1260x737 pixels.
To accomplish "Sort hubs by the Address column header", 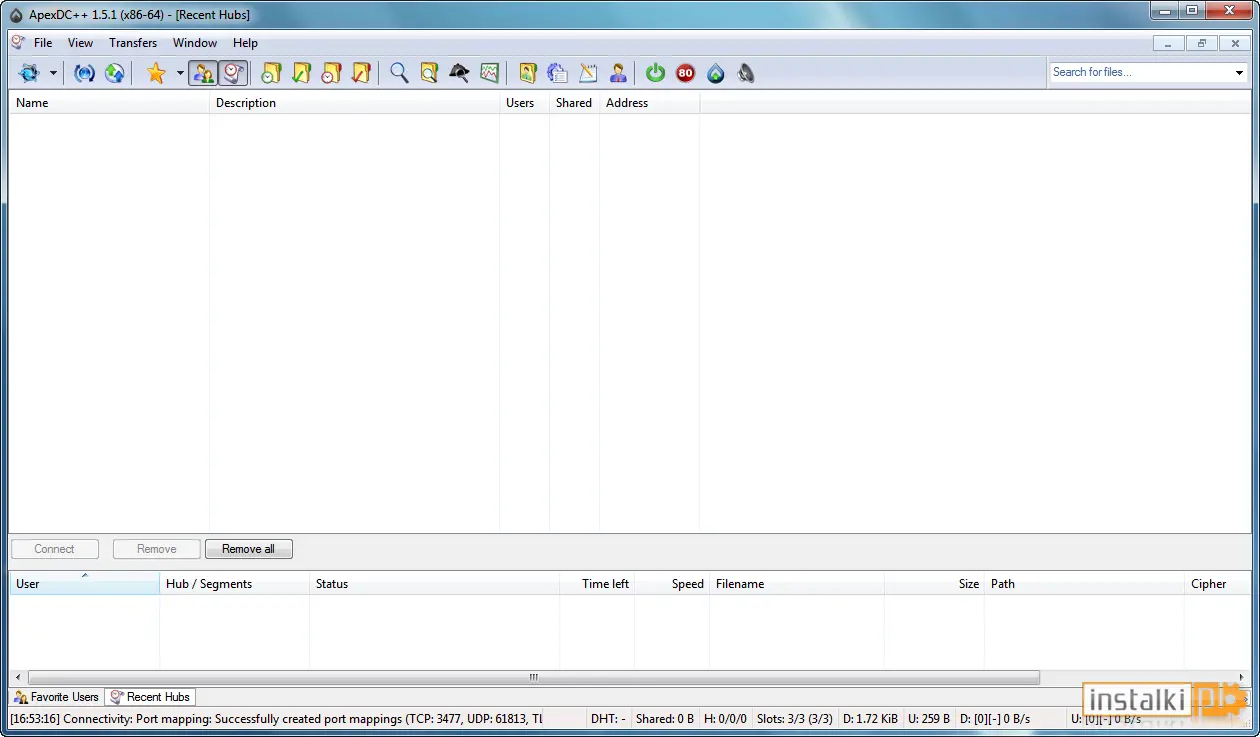I will [650, 103].
